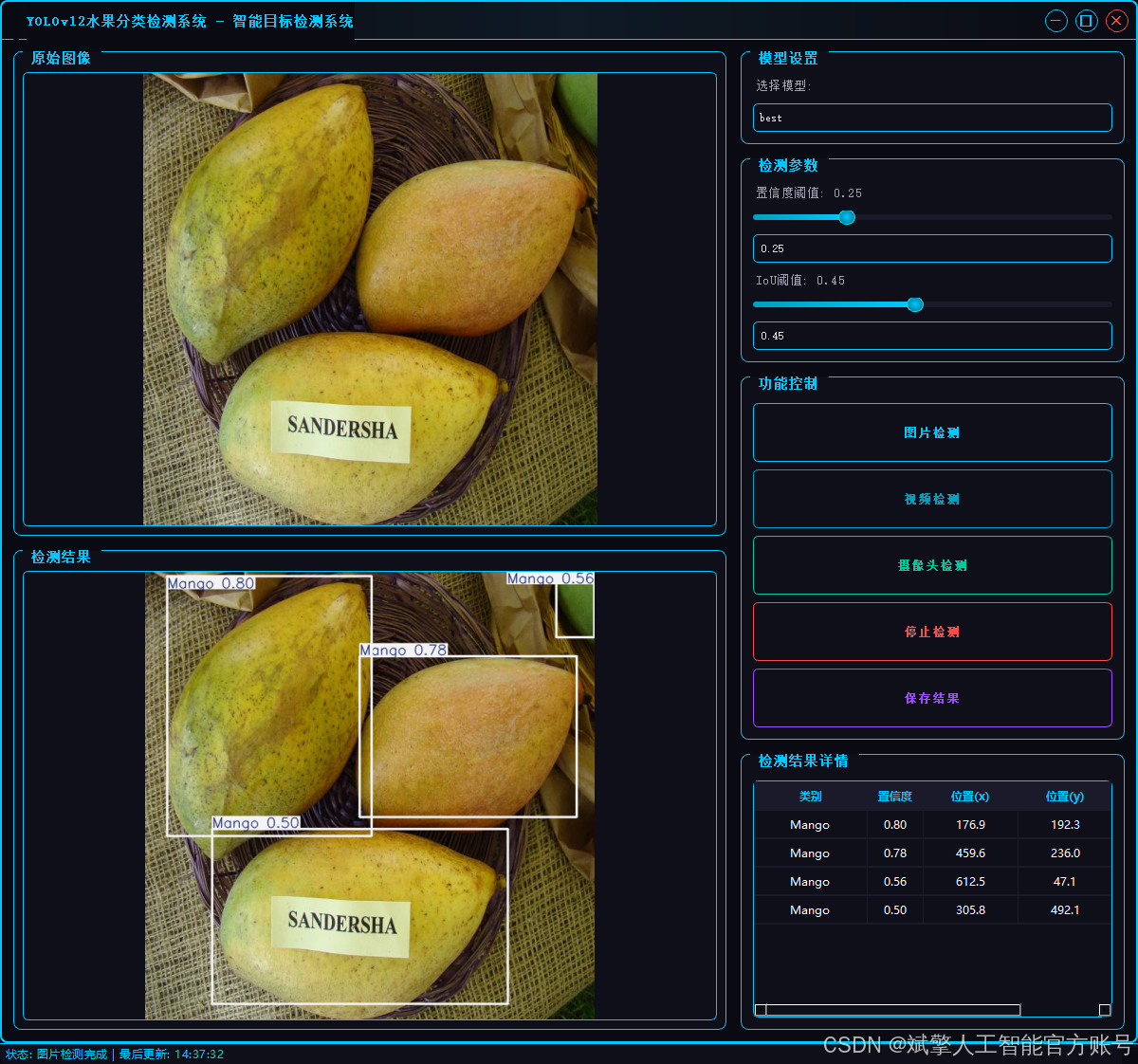Select the Mango row with confidence 0.56

pyautogui.click(x=932, y=882)
